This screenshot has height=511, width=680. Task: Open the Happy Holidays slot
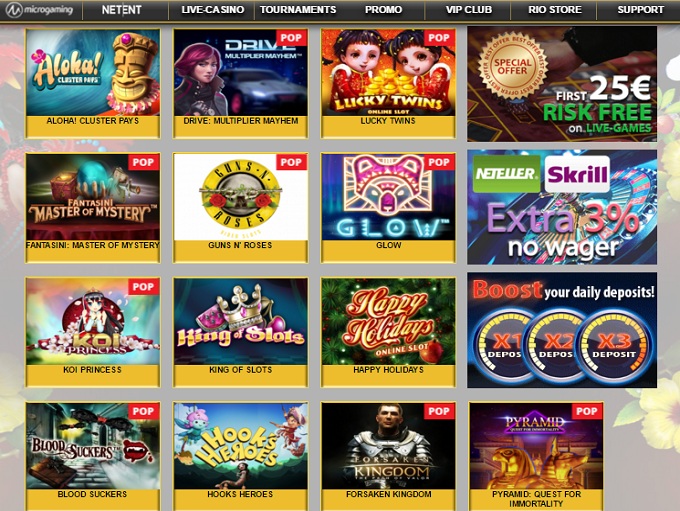[389, 321]
